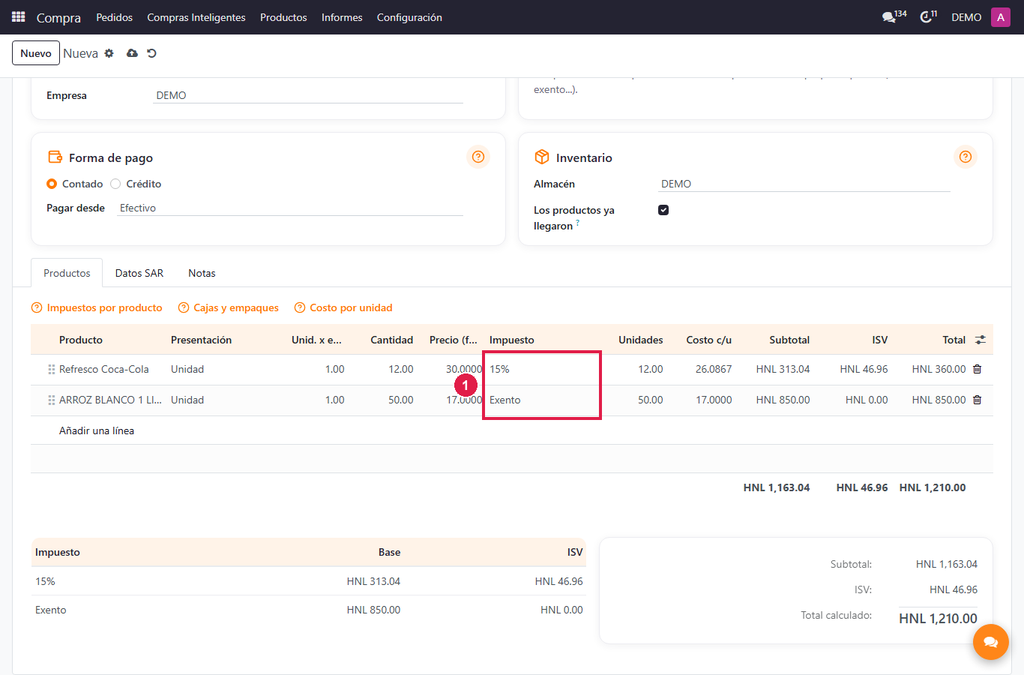This screenshot has width=1024, height=675.
Task: Open the user avatar A menu
Action: pyautogui.click(x=1000, y=17)
